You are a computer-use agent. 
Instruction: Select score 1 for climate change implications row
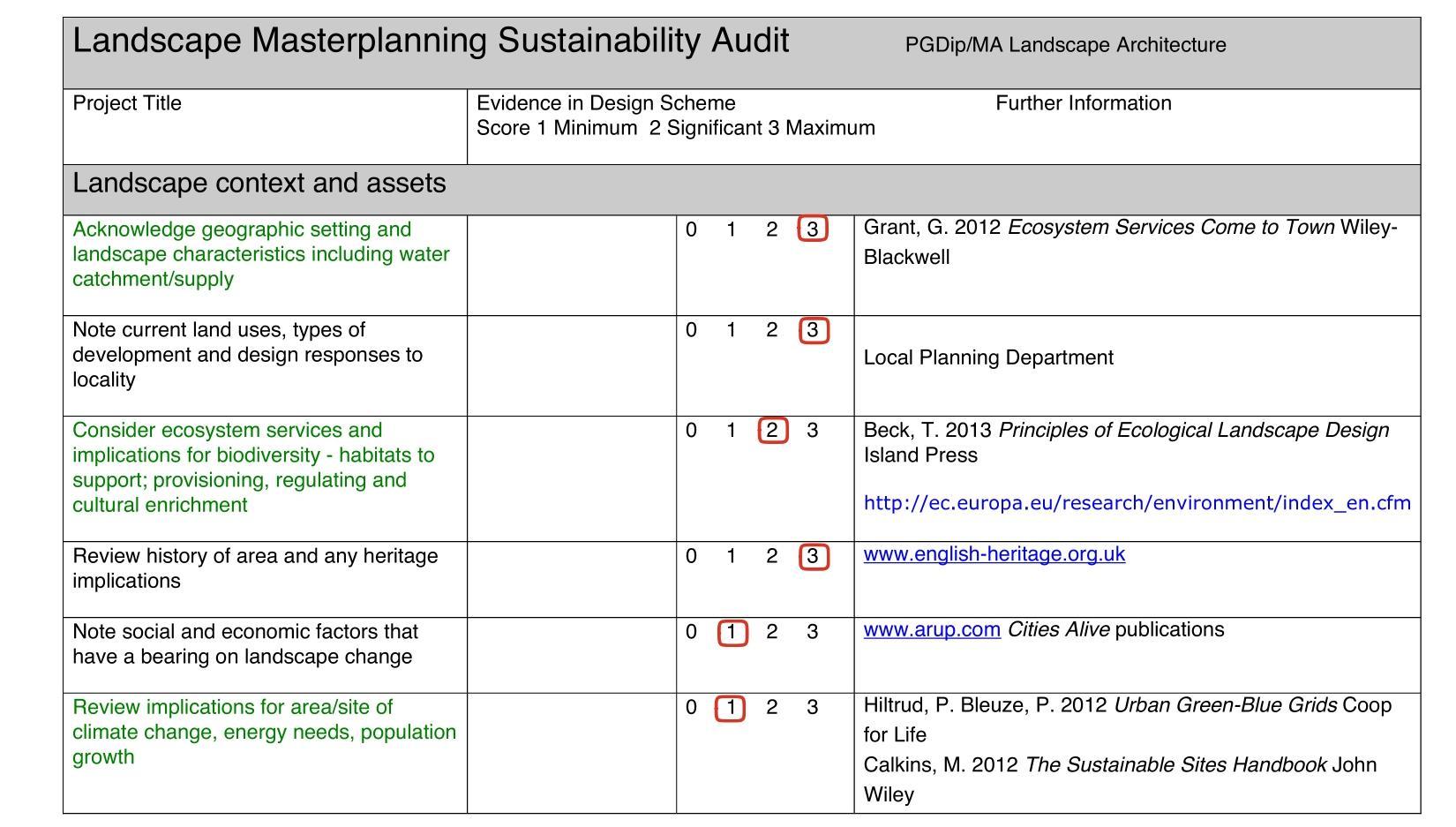[731, 708]
